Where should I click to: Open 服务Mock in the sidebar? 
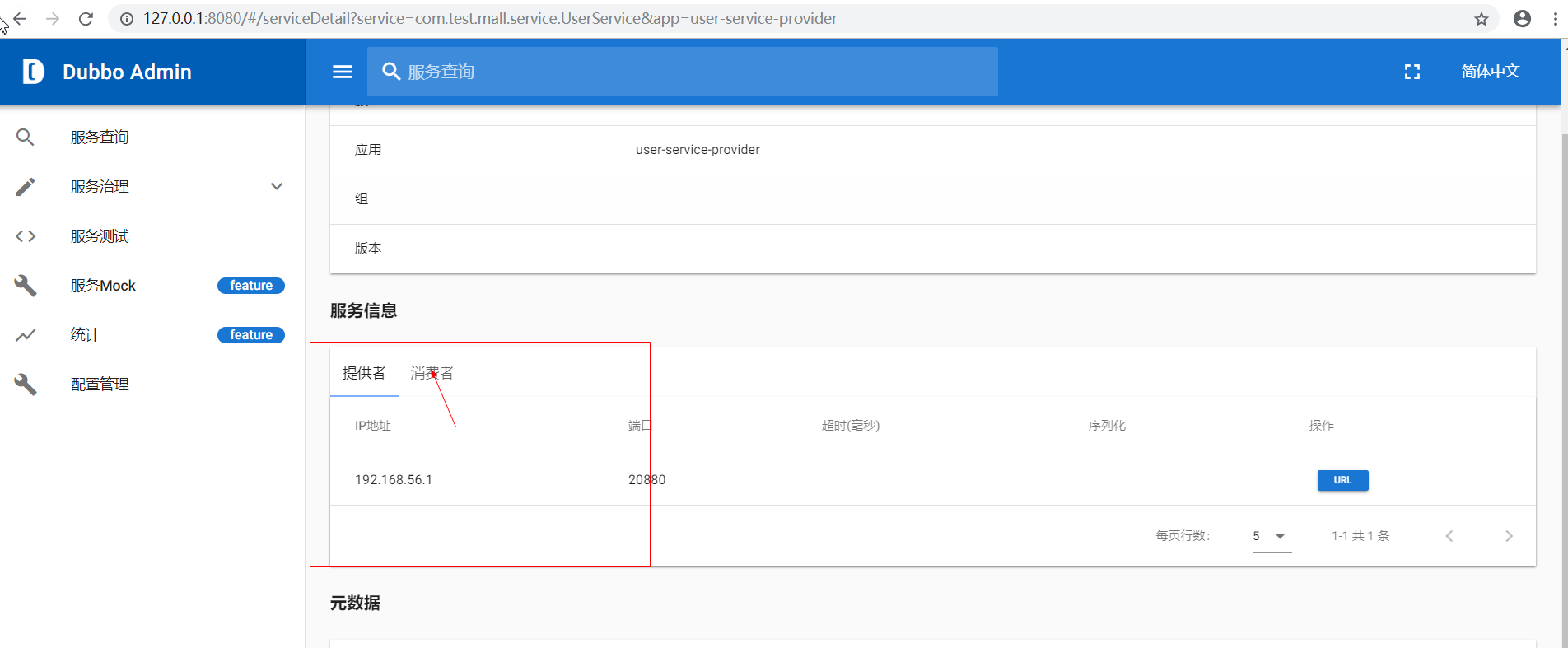tap(103, 286)
